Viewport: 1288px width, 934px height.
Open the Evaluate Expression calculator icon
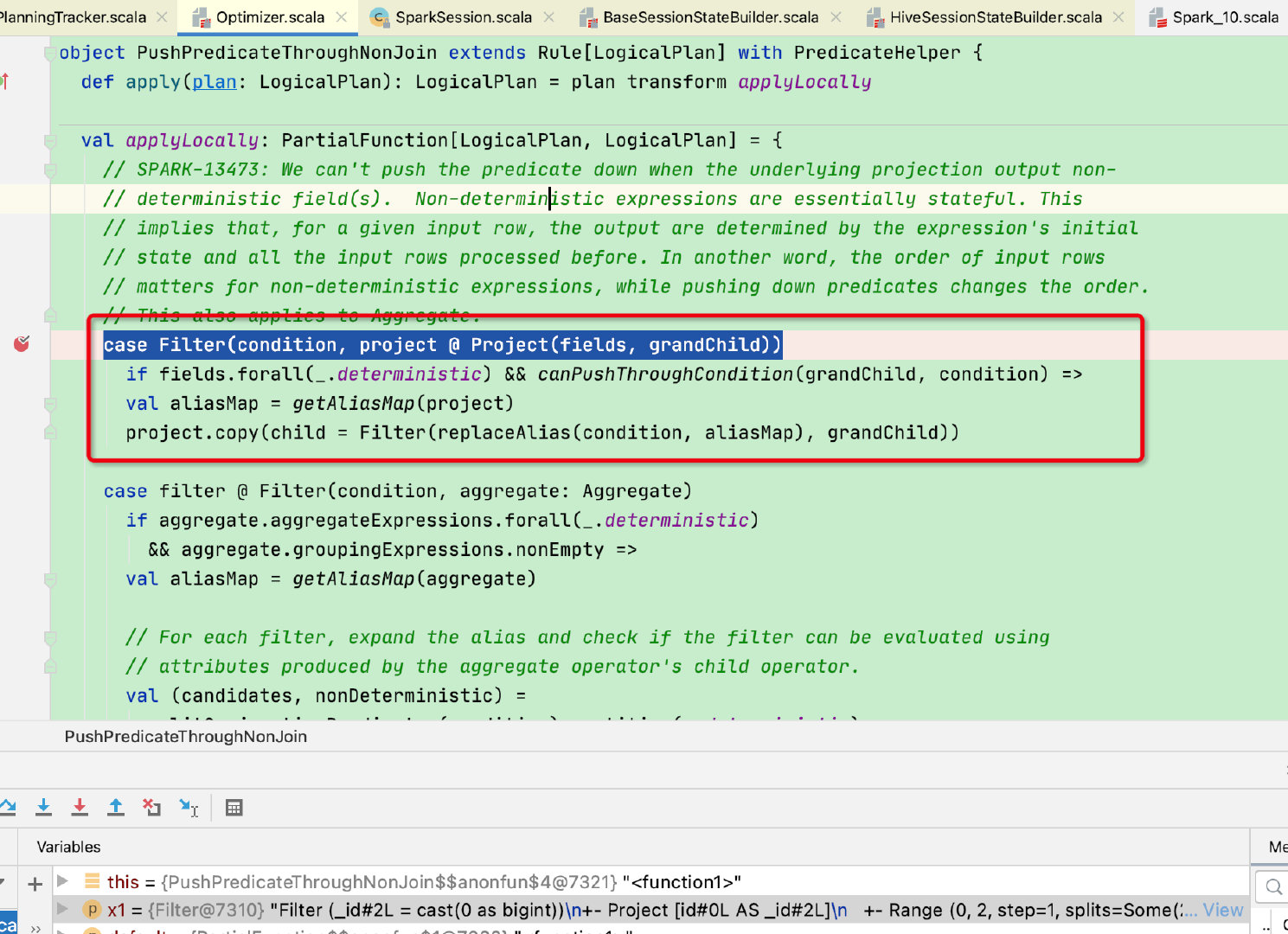(x=234, y=807)
